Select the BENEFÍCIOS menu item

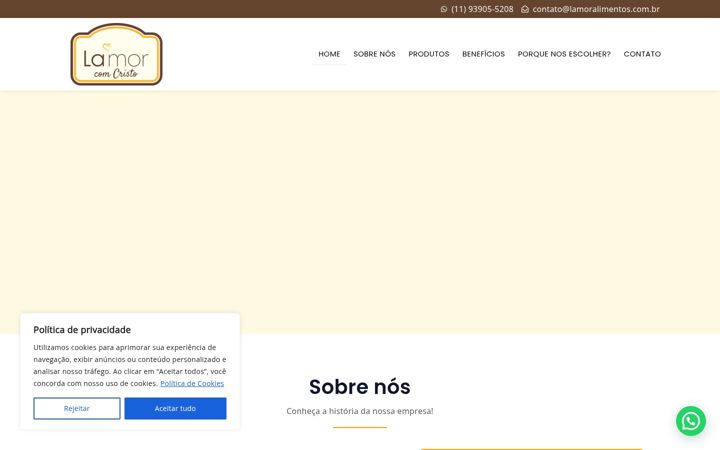[484, 54]
